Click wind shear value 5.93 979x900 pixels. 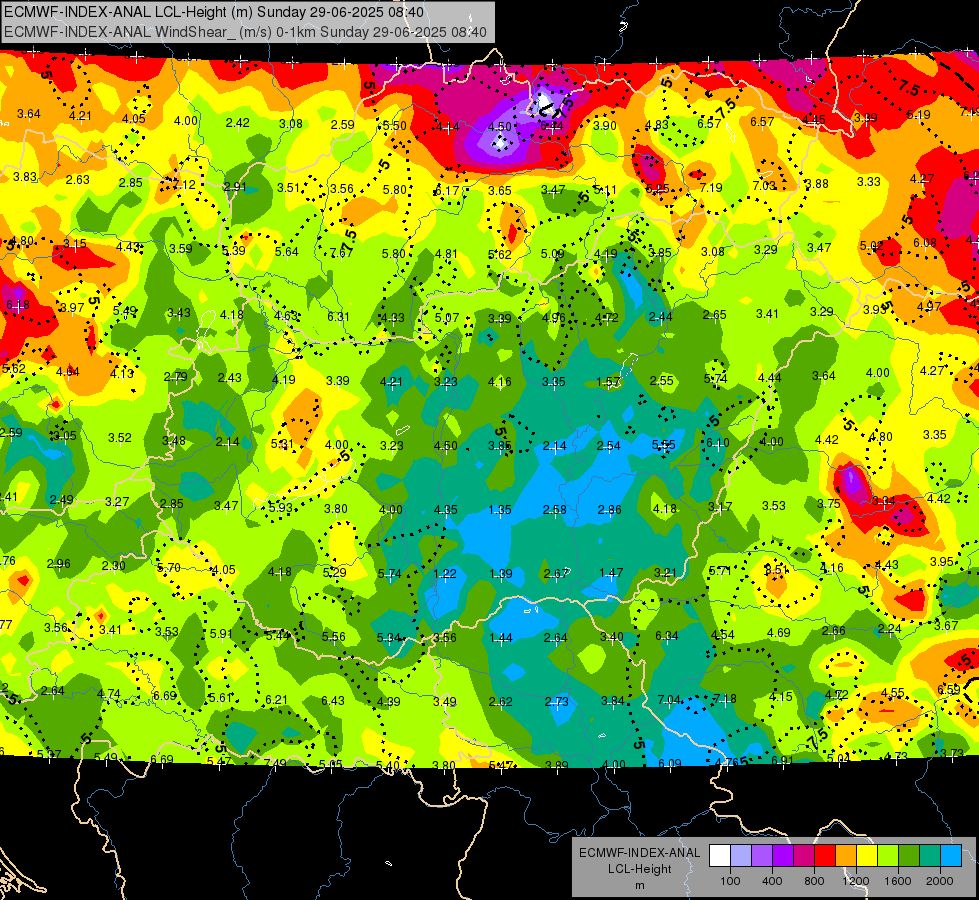click(280, 507)
